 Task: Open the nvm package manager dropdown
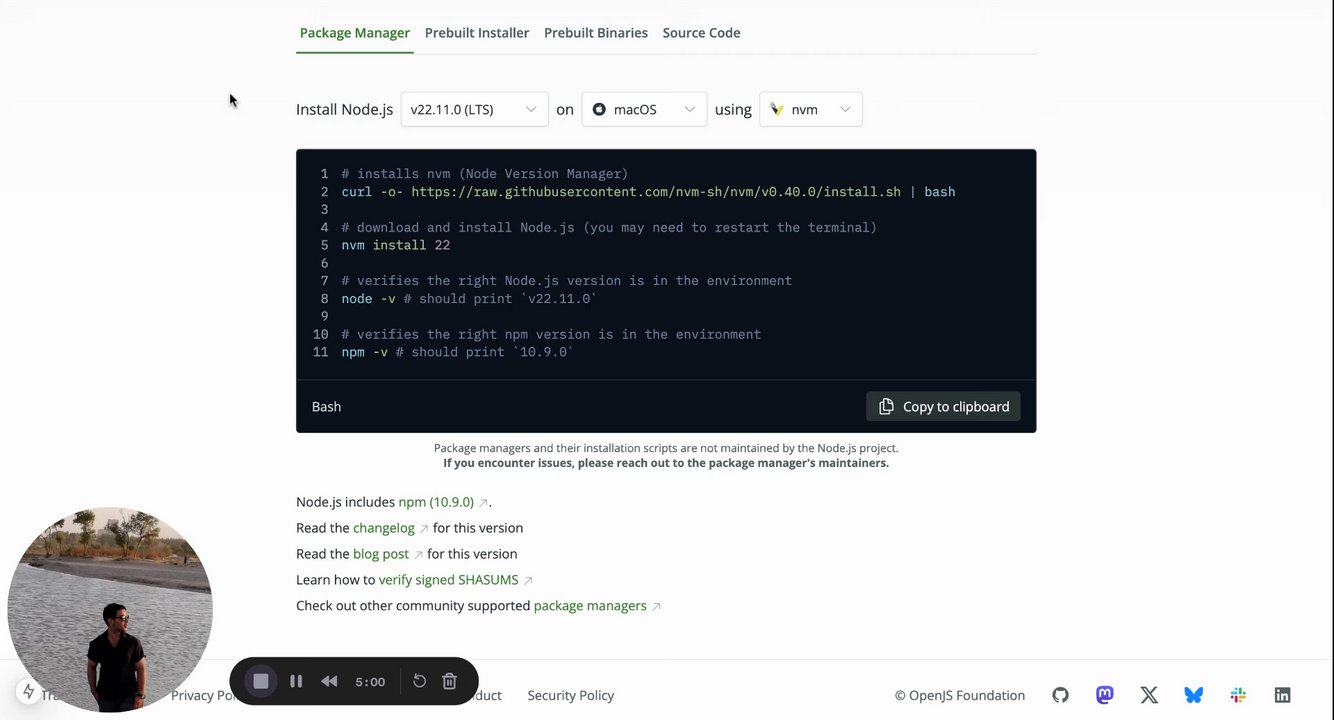[811, 110]
